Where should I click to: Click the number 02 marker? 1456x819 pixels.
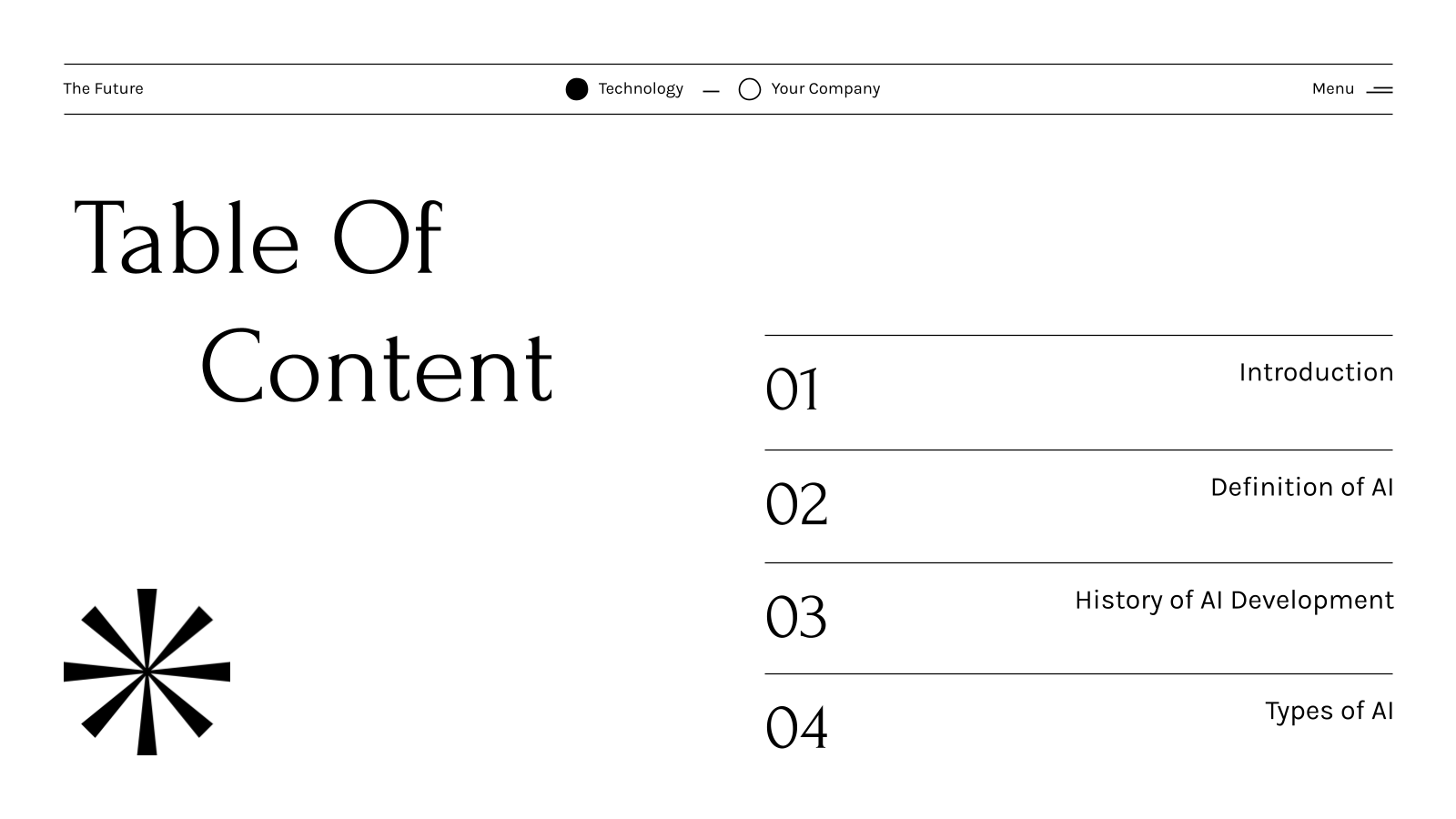point(796,504)
